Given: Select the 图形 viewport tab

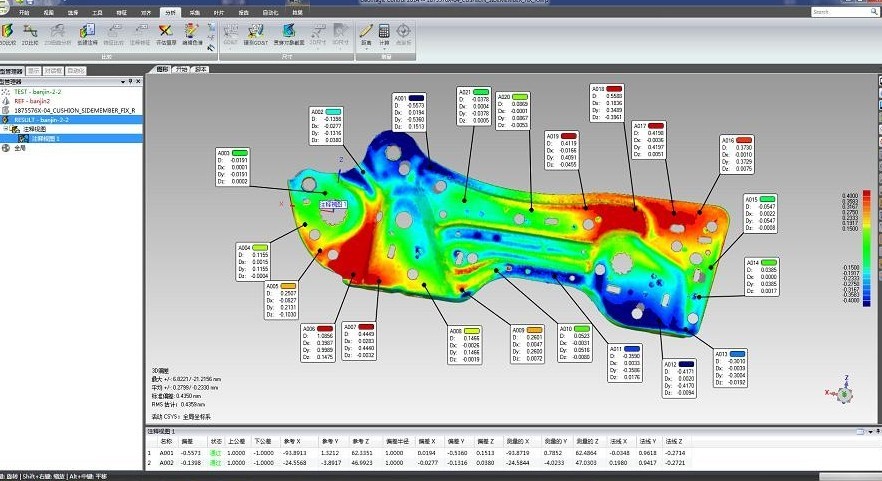Looking at the screenshot, I should tap(162, 69).
